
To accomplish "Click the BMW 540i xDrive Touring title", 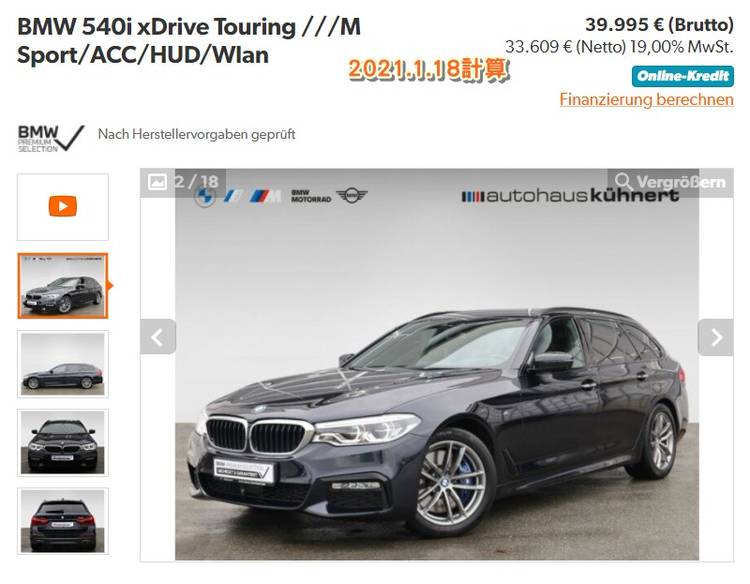I will 189,41.
